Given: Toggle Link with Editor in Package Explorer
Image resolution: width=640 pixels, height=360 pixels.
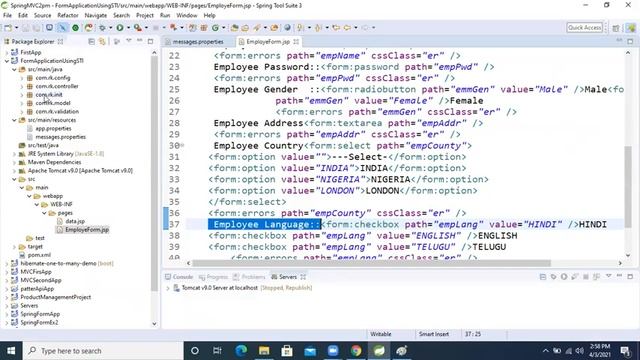Looking at the screenshot, I should [x=102, y=42].
